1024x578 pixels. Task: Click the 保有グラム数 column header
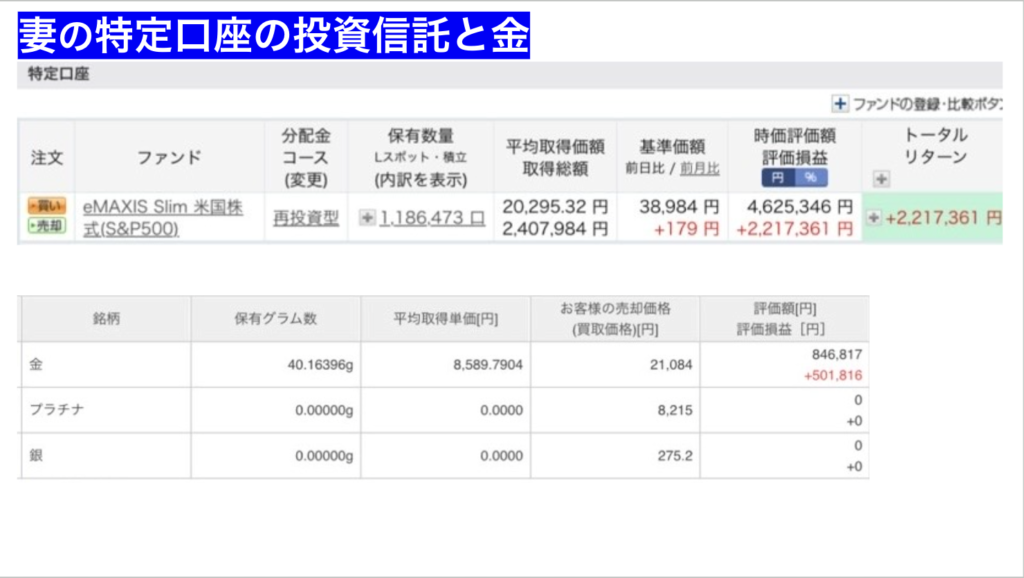tap(275, 319)
